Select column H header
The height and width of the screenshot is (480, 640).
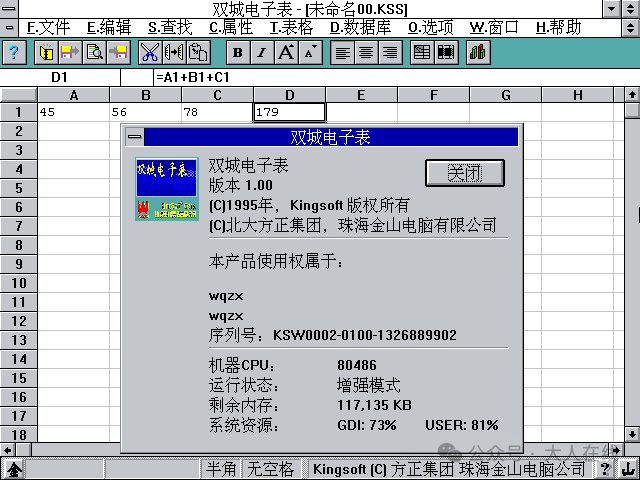pos(578,95)
